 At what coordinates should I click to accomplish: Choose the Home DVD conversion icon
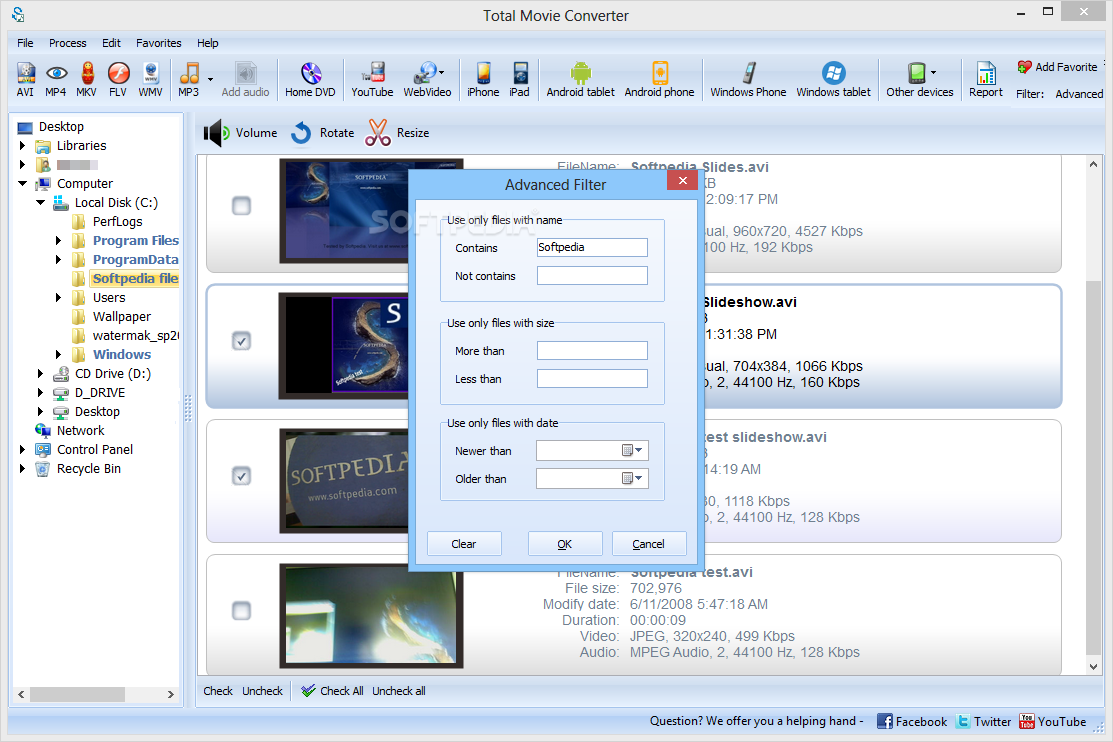[310, 79]
